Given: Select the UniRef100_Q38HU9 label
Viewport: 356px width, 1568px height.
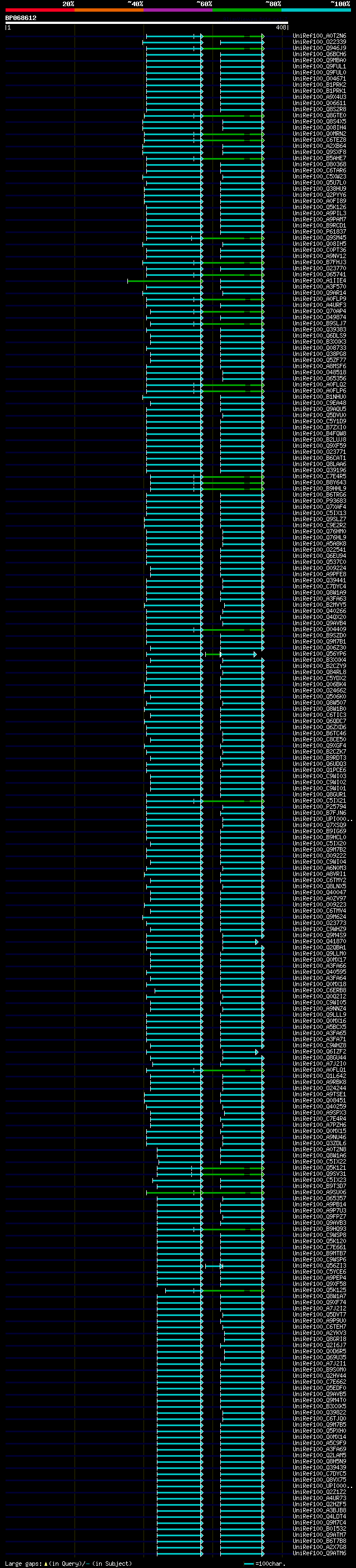Looking at the screenshot, I should click(x=319, y=189).
